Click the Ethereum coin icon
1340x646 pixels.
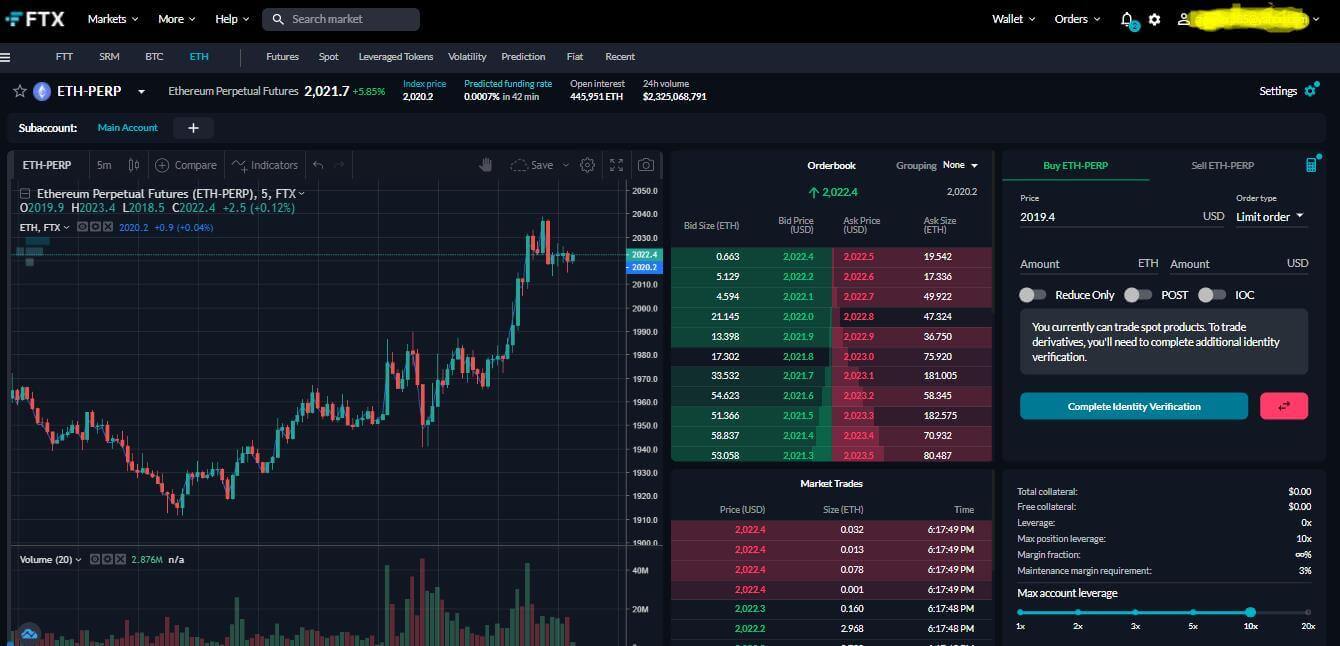[42, 91]
